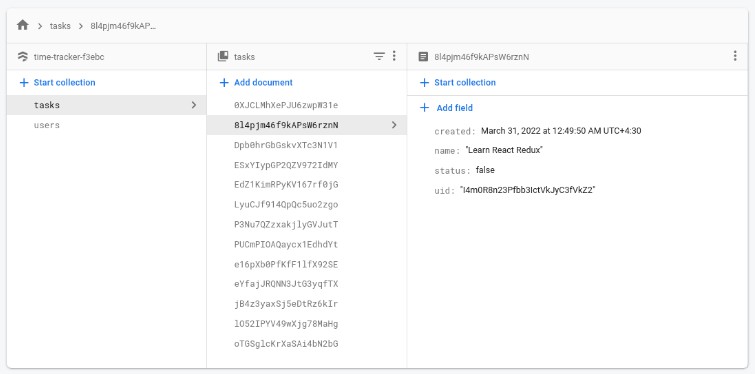Start a collection in the root database
The height and width of the screenshot is (374, 755).
tap(57, 83)
